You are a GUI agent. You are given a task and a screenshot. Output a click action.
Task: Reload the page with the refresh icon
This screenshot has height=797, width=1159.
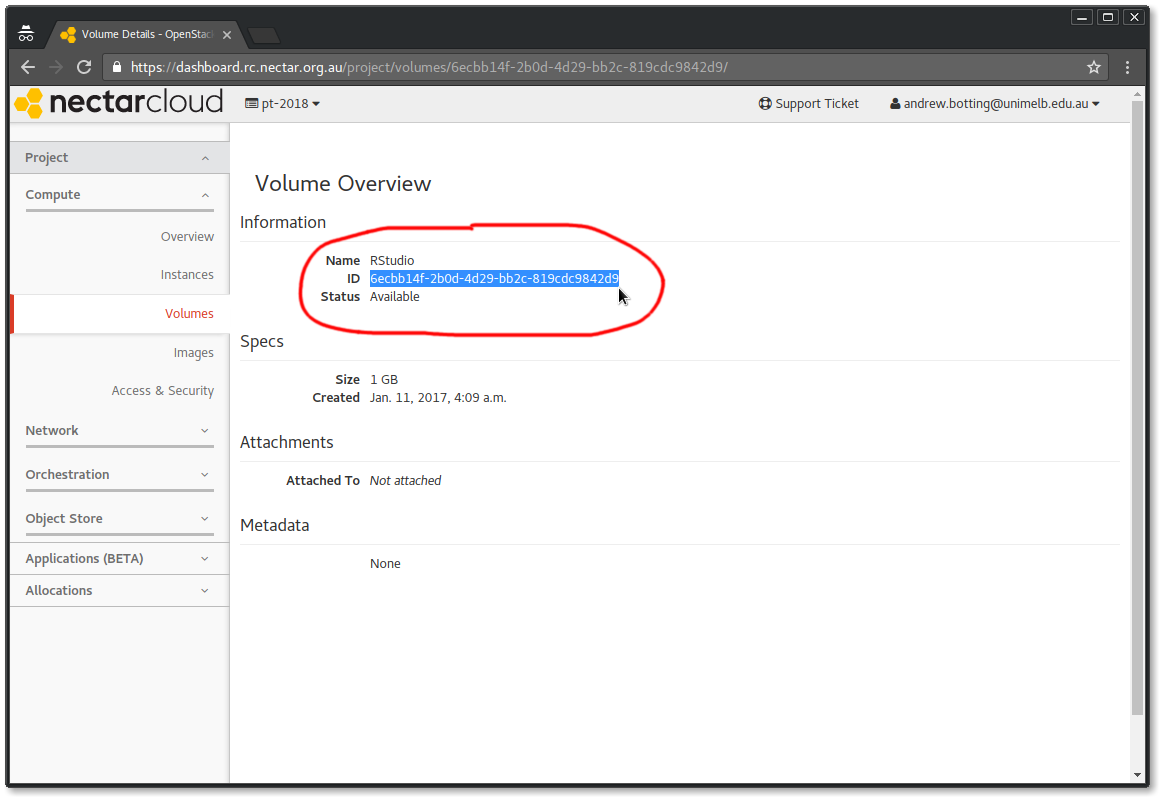83,67
